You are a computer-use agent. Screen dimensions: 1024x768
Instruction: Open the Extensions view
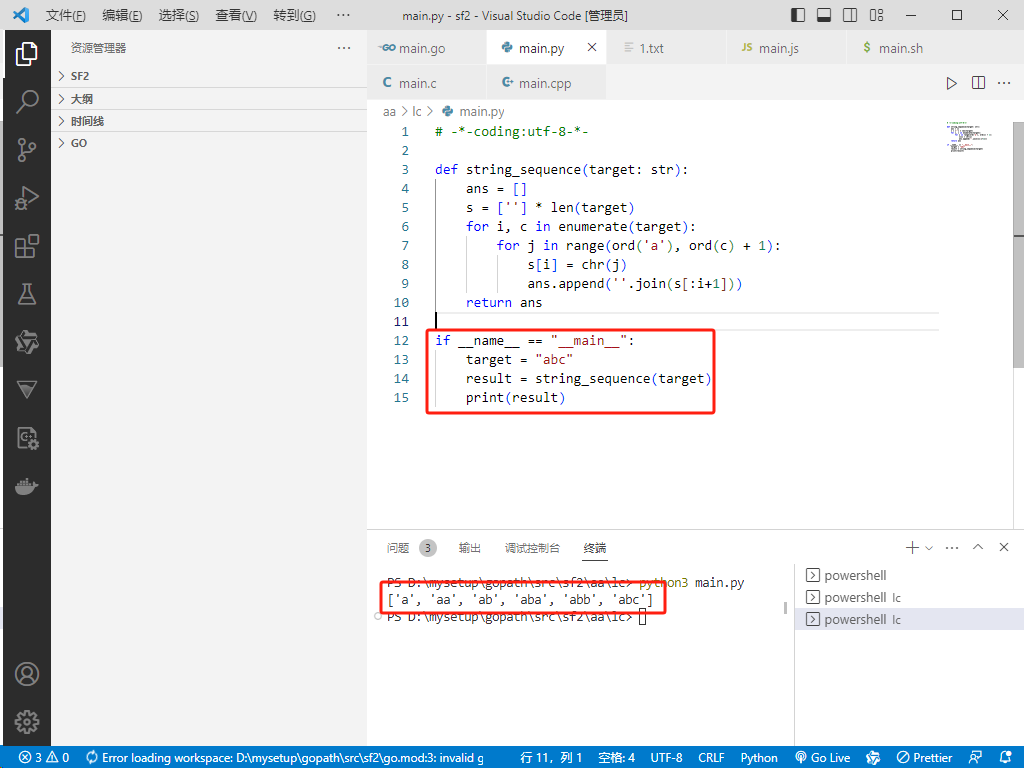point(27,246)
